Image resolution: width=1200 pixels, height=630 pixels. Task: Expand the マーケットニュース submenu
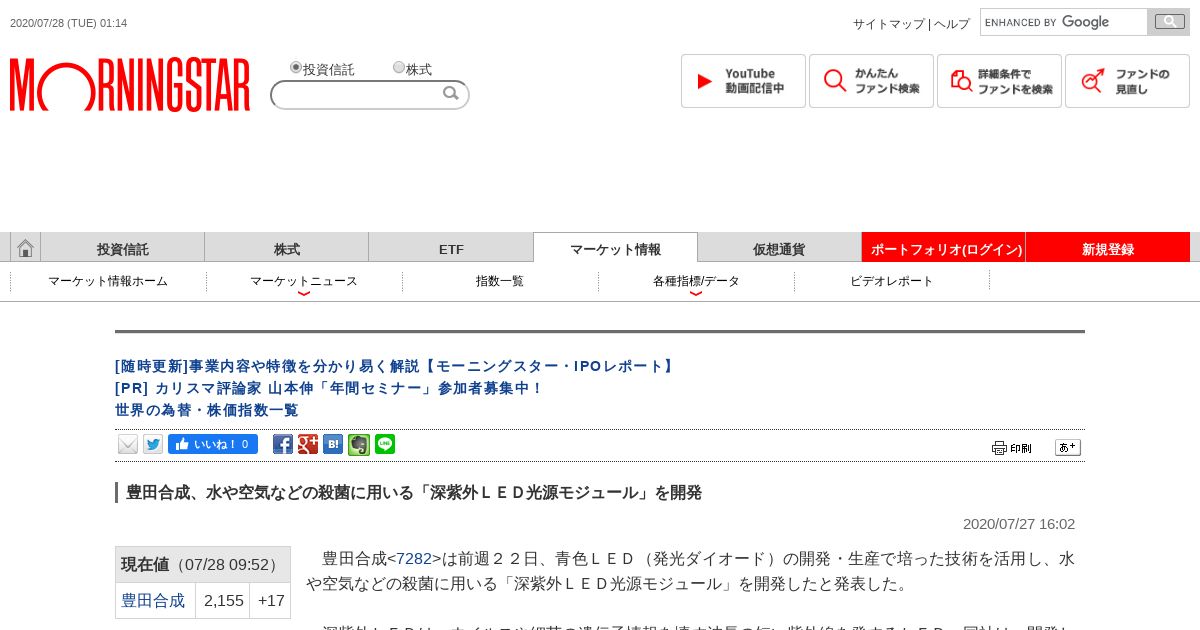click(304, 282)
